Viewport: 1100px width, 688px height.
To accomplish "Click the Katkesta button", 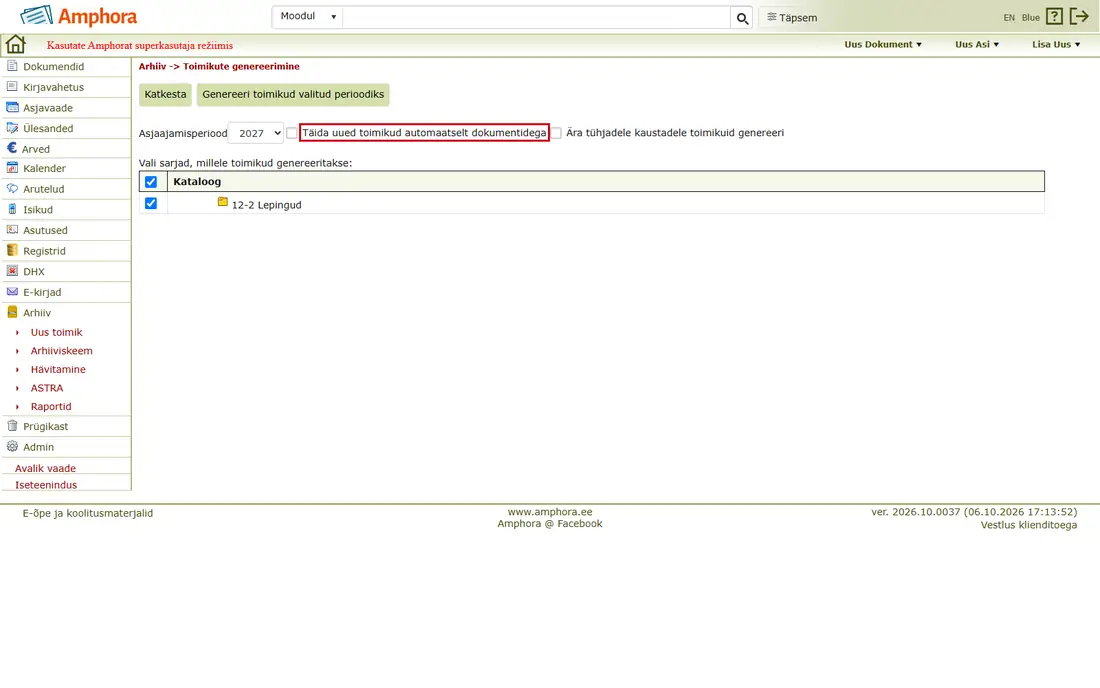I will 166,95.
